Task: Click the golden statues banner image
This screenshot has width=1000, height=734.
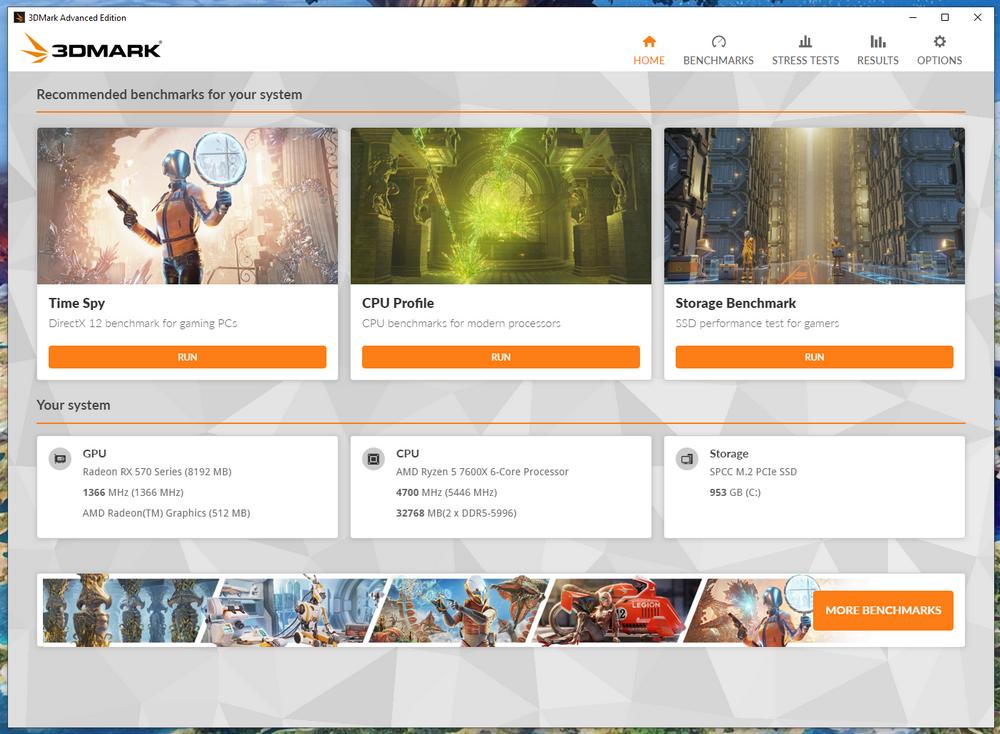Action: (129, 610)
